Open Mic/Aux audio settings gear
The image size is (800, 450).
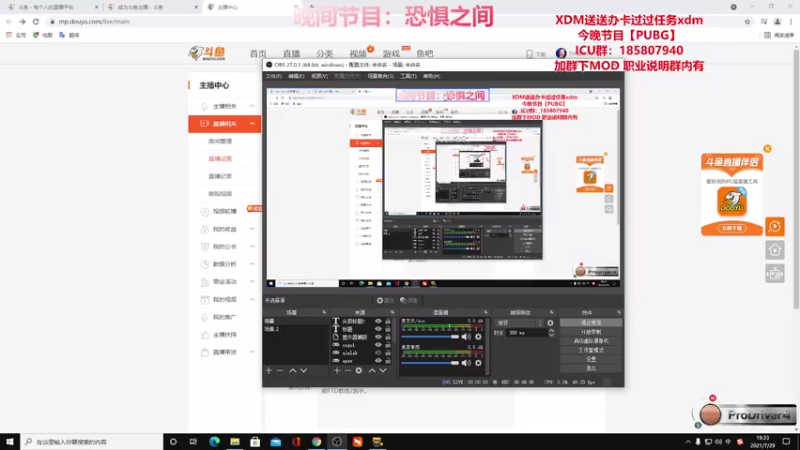(x=478, y=337)
